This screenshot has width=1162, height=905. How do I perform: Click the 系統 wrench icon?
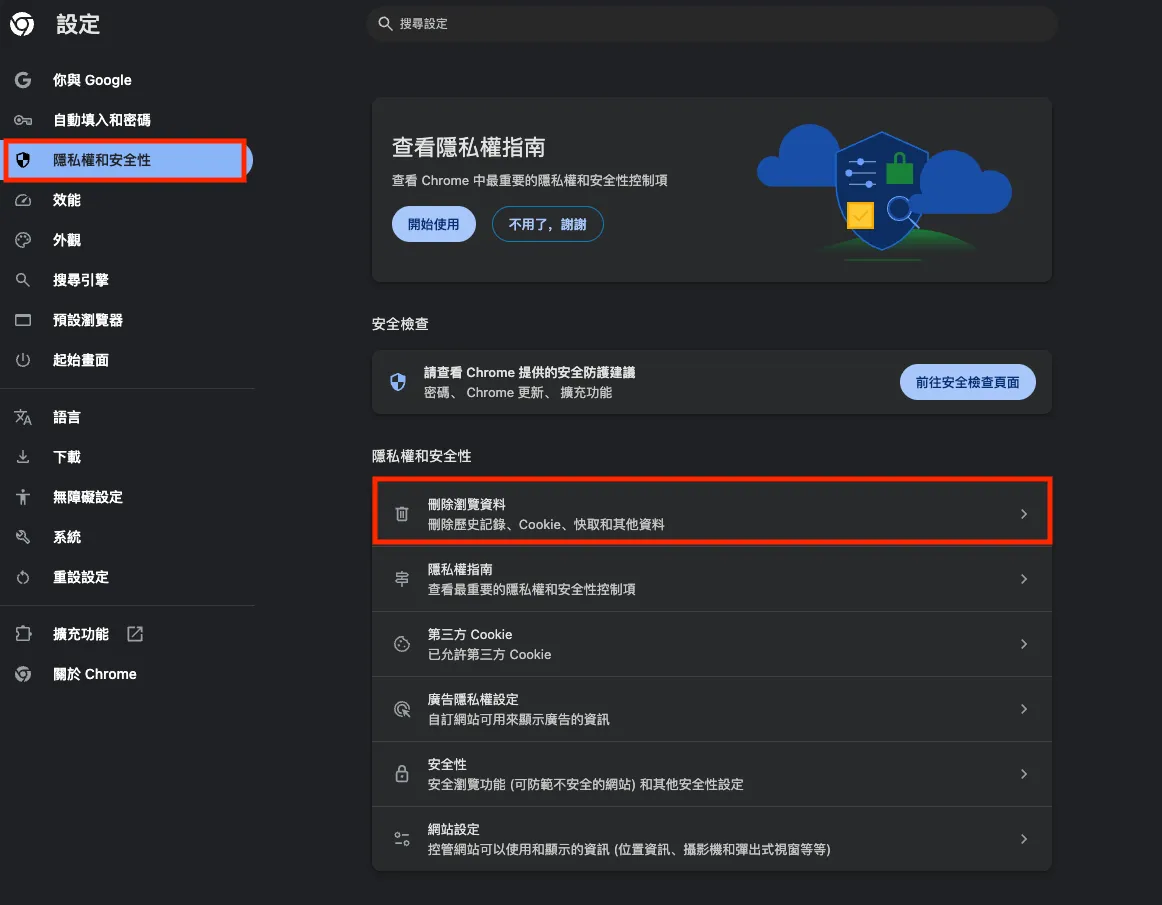tap(22, 537)
